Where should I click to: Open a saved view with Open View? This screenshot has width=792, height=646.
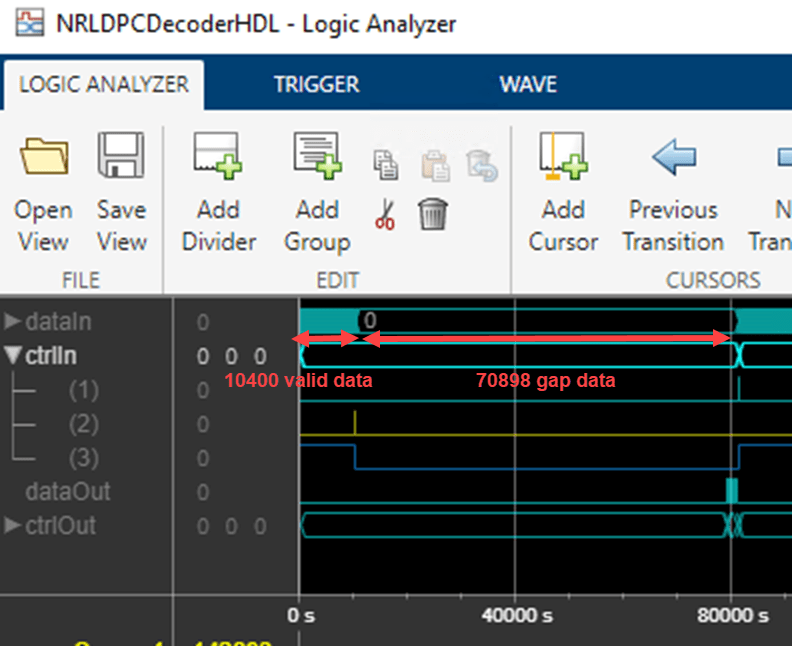pyautogui.click(x=43, y=194)
